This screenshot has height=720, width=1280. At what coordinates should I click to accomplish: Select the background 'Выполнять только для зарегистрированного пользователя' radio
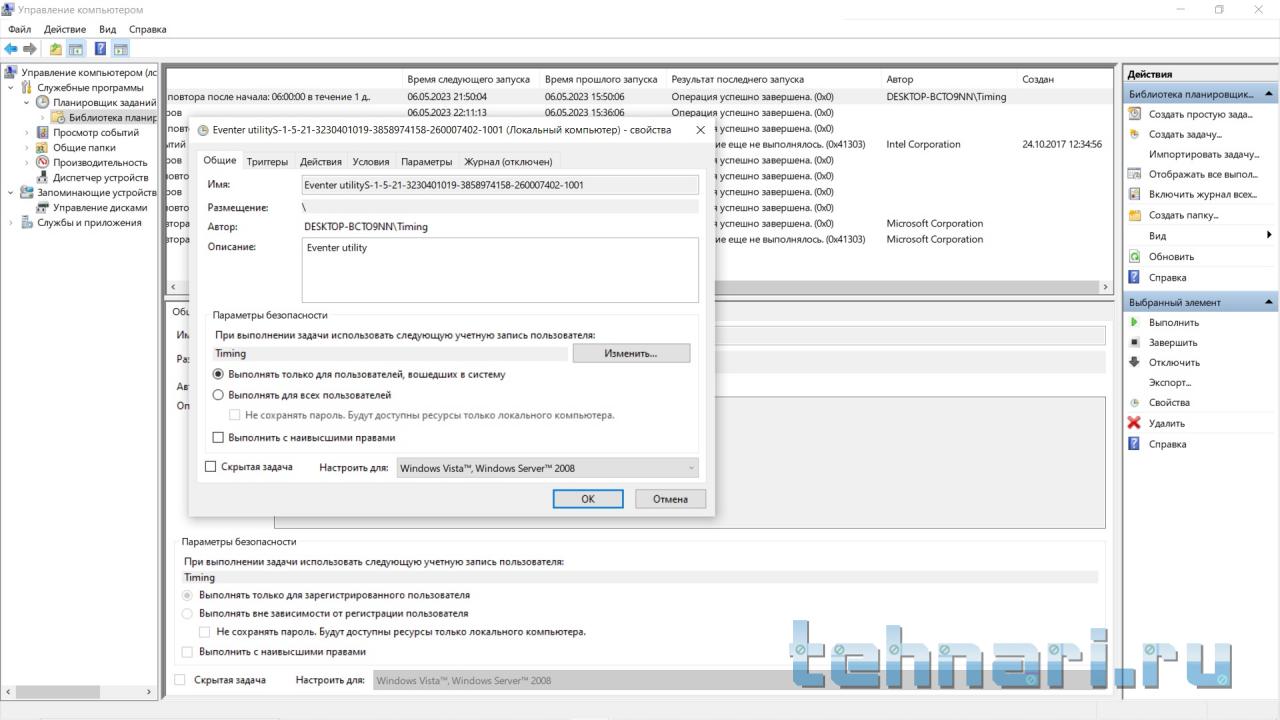[187, 595]
